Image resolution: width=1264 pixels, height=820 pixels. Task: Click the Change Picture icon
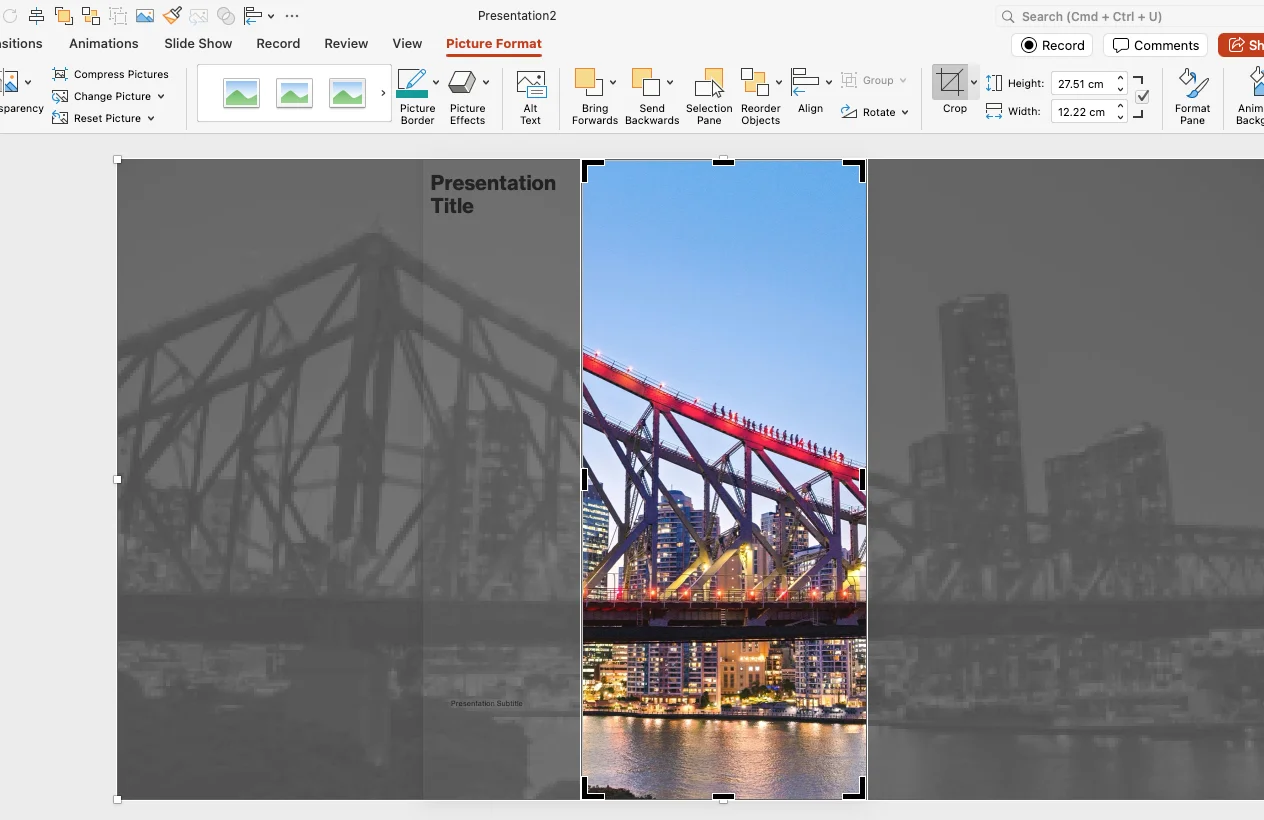[x=60, y=96]
